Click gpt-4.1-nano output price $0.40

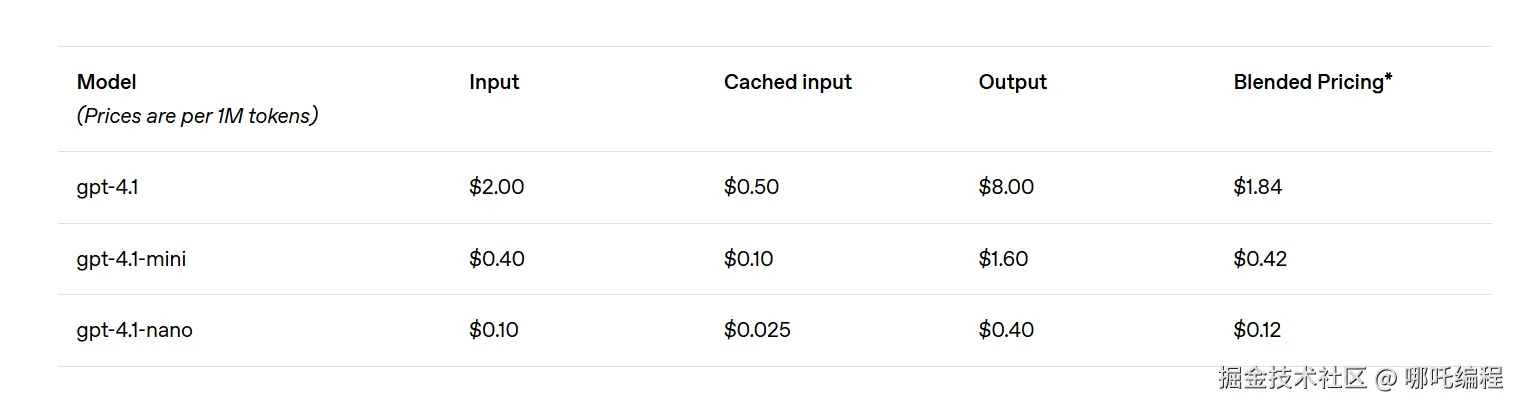coord(1006,330)
